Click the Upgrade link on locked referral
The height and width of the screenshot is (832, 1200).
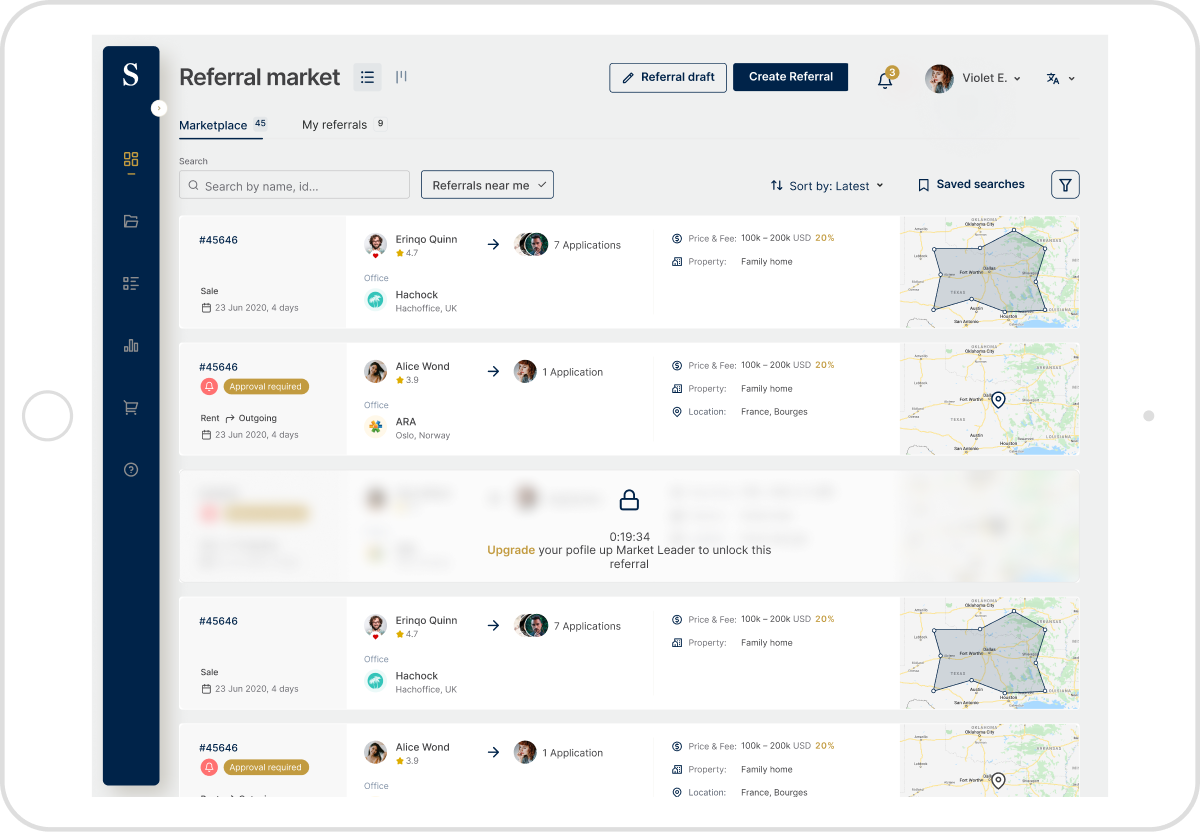[x=510, y=550]
